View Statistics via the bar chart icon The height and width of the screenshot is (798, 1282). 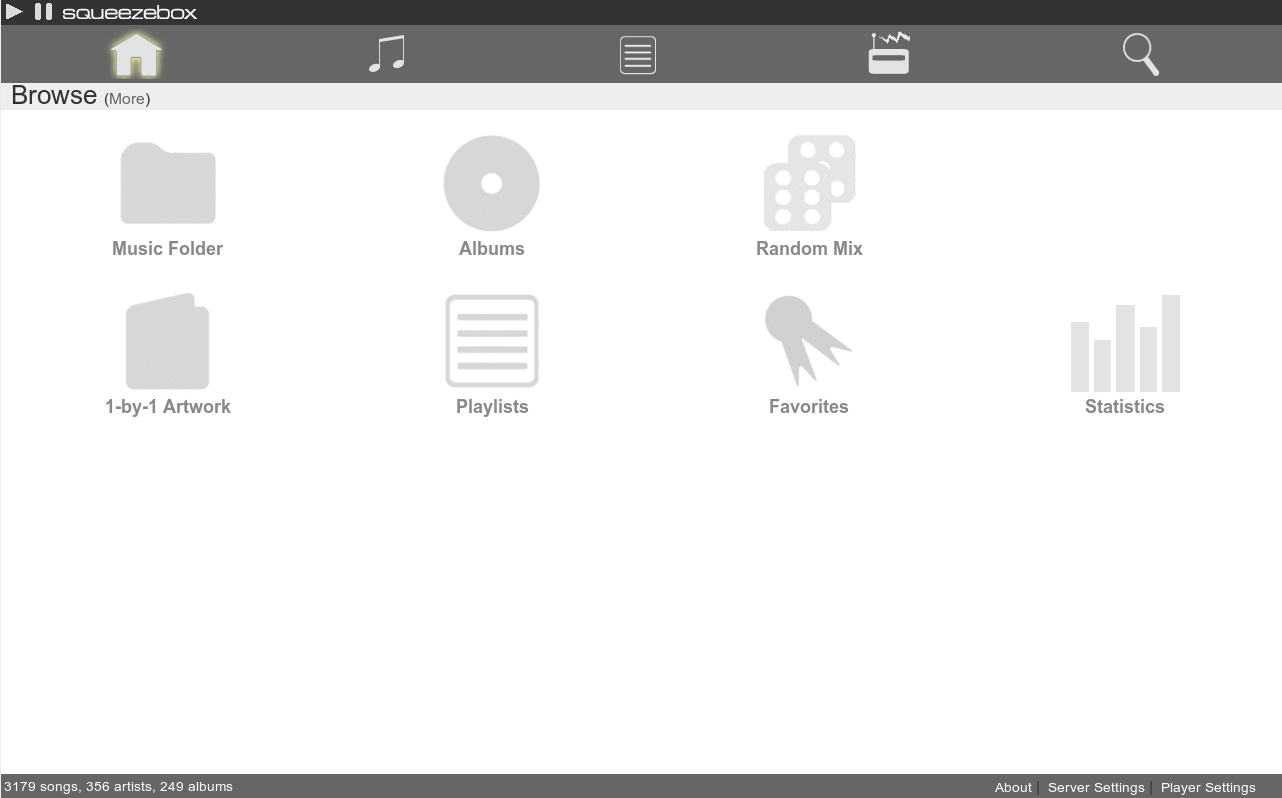[1125, 343]
